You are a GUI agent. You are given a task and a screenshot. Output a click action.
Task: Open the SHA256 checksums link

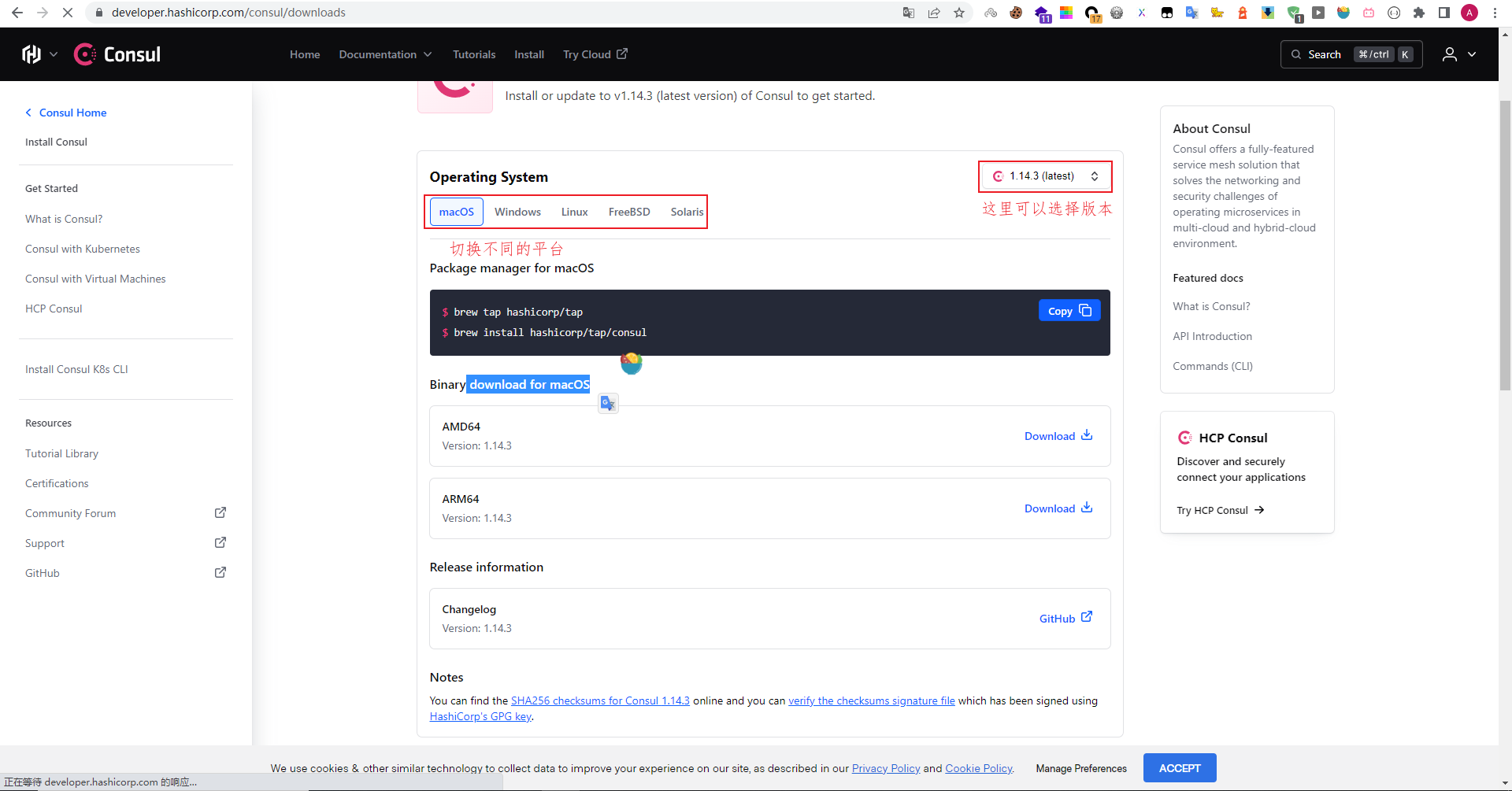click(x=600, y=700)
